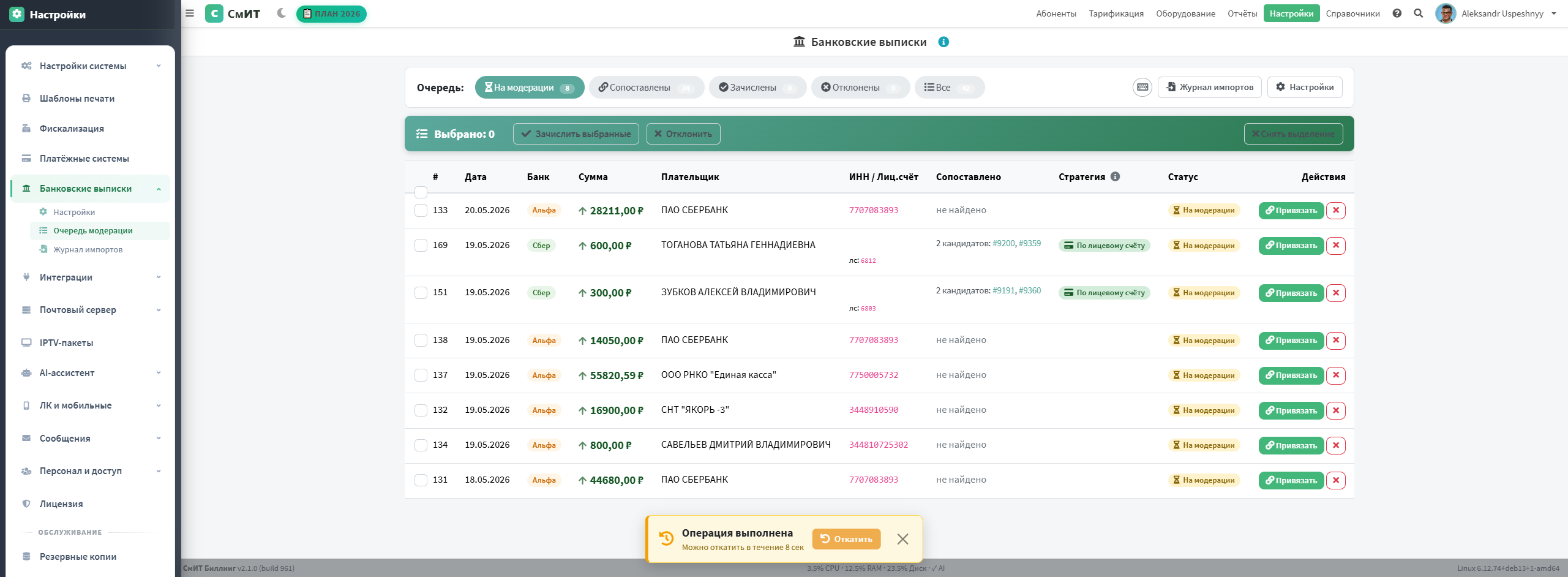Screen dimensions: 1568x577
Task: Open the Абоненты top menu
Action: pyautogui.click(x=1056, y=13)
